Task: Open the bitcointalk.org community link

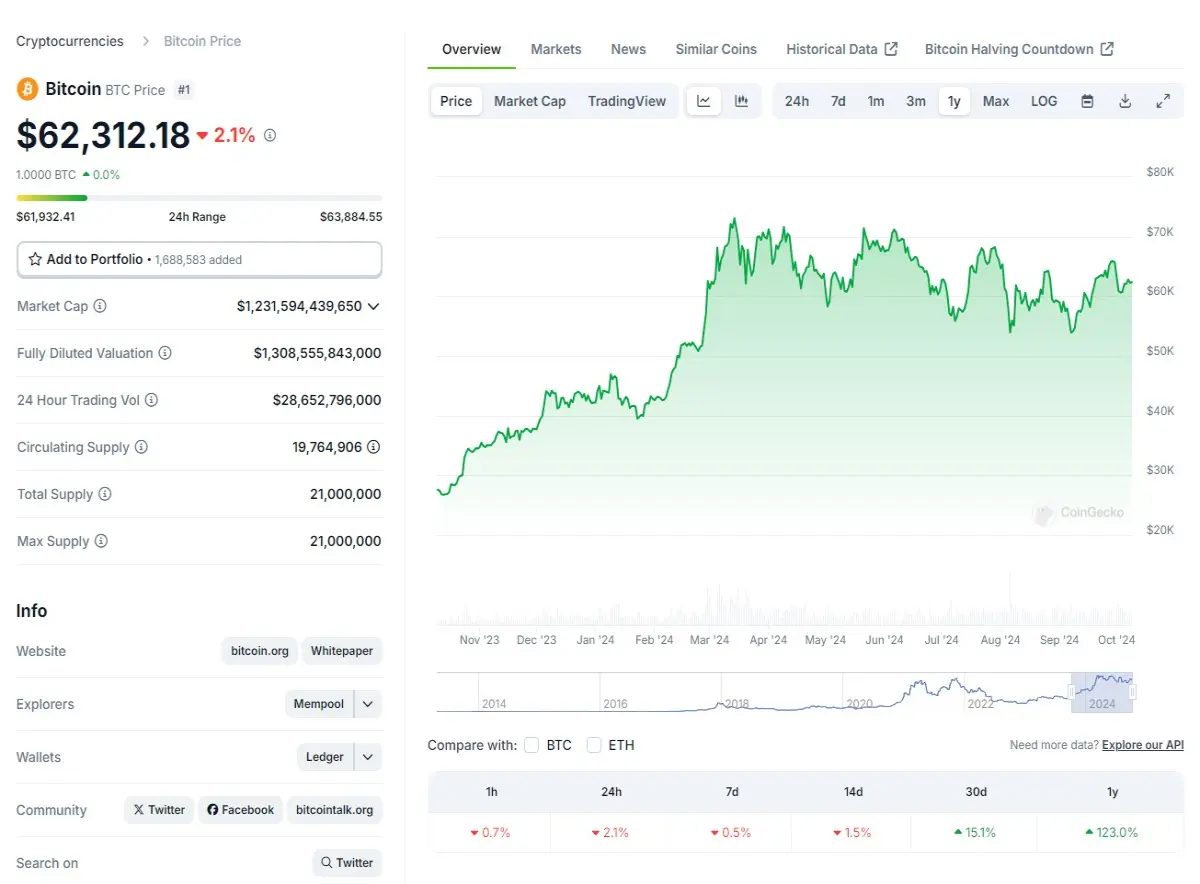Action: point(335,810)
